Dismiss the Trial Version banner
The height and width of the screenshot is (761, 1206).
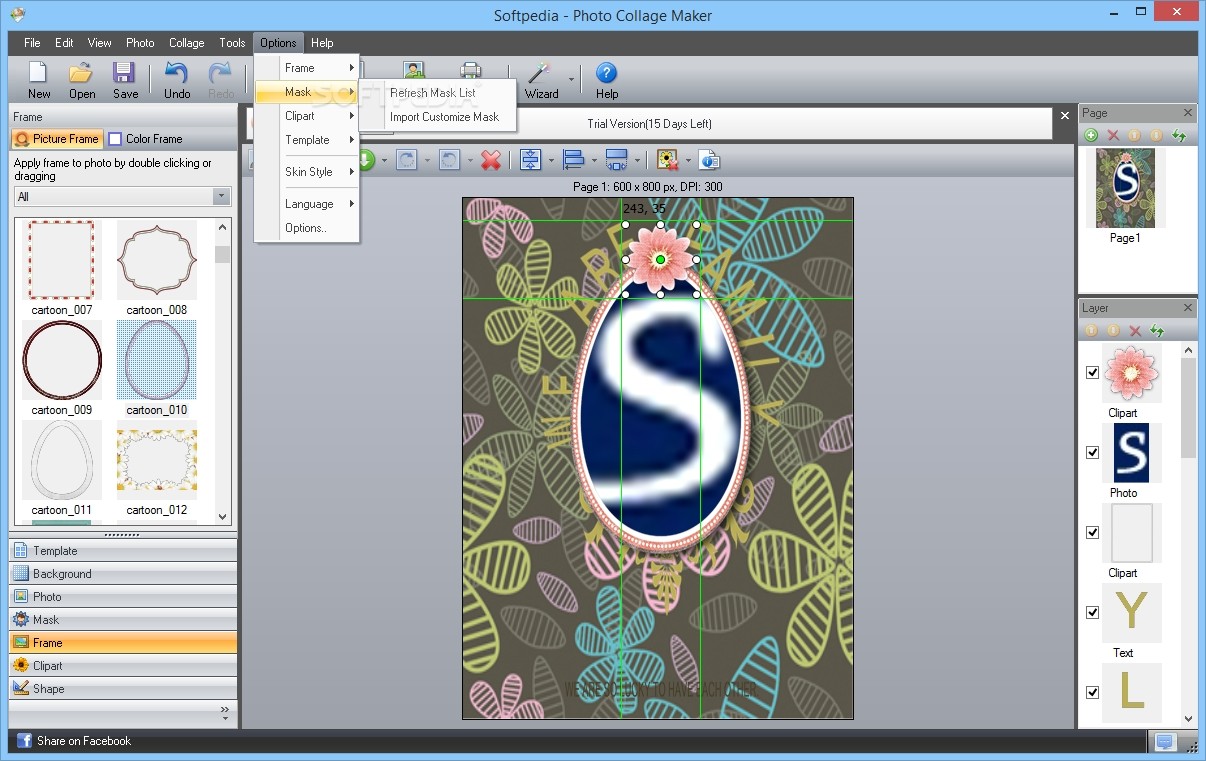[1064, 116]
